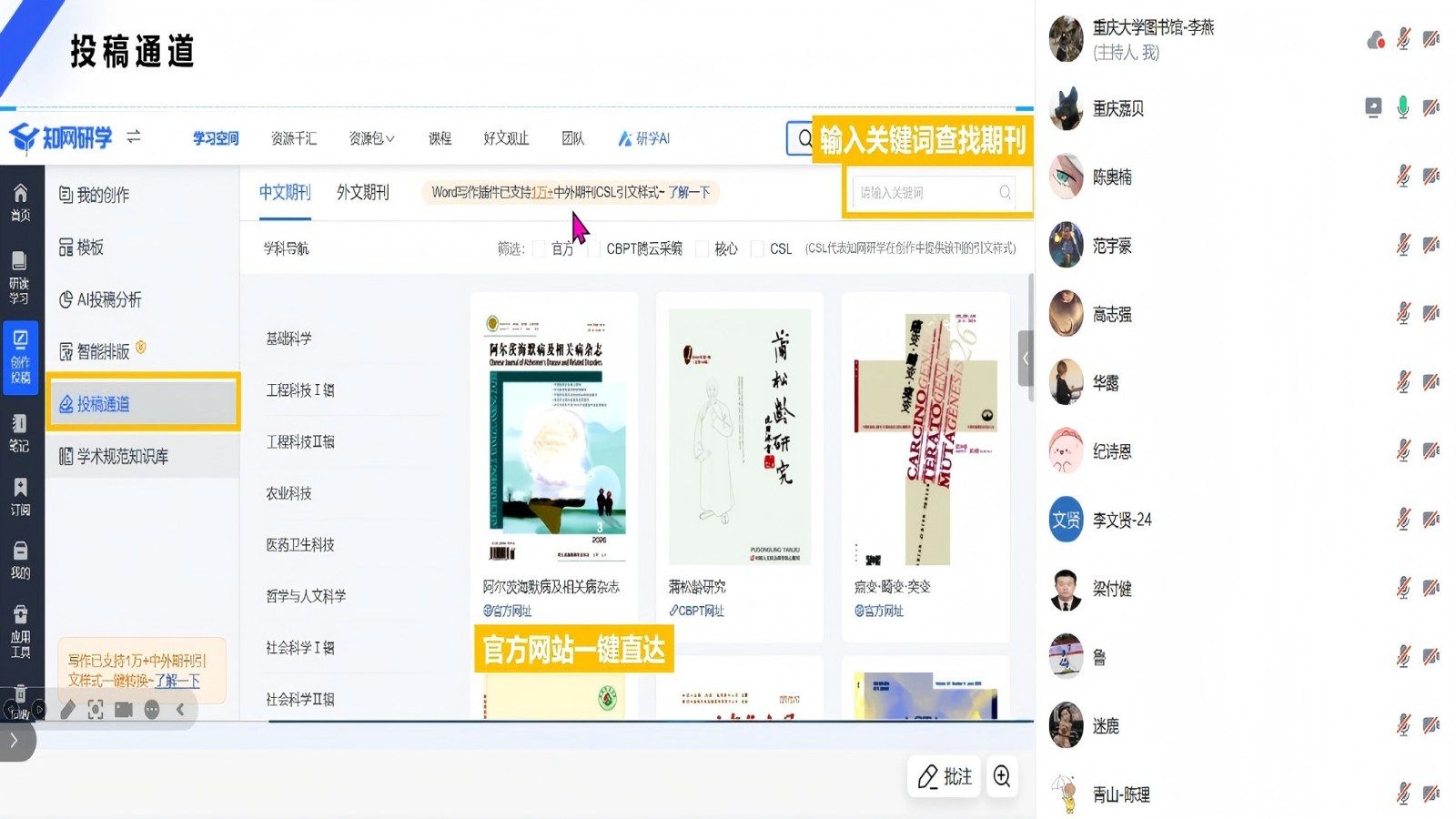Toggle camera for 范宇豪
The height and width of the screenshot is (819, 1456).
pos(1431,245)
